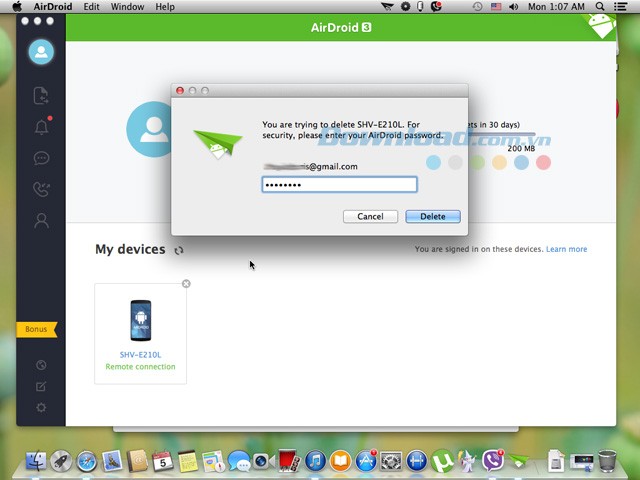Screen dimensions: 640x480
Task: Open the Edit menu
Action: click(91, 7)
